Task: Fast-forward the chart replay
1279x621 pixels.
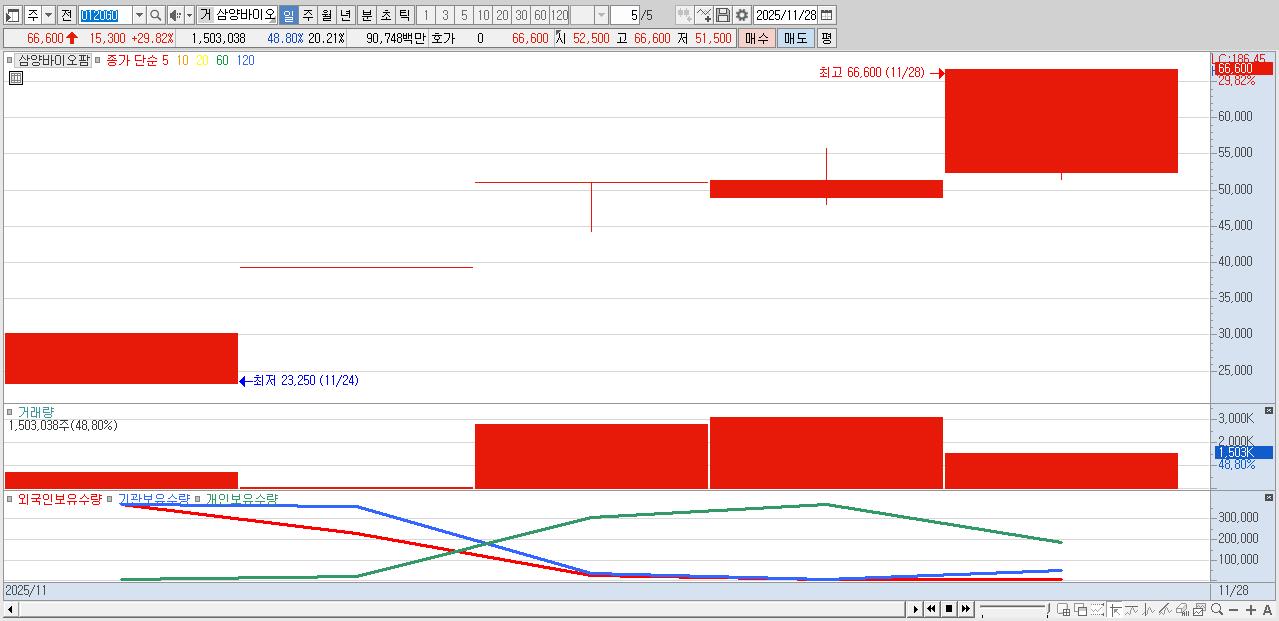Action: (x=965, y=609)
